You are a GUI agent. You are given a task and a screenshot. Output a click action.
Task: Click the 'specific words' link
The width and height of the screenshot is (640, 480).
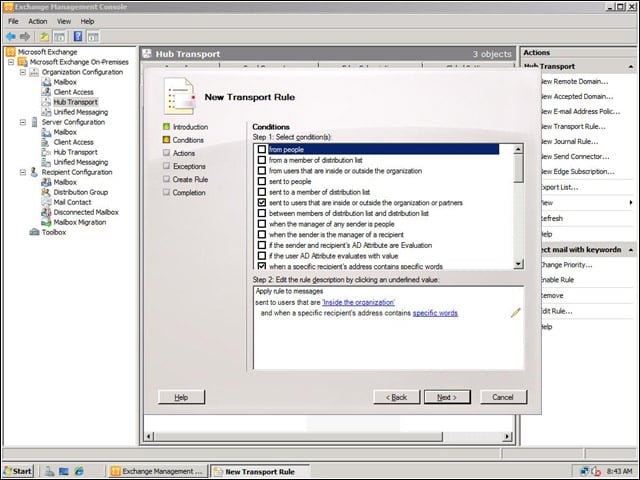click(435, 313)
